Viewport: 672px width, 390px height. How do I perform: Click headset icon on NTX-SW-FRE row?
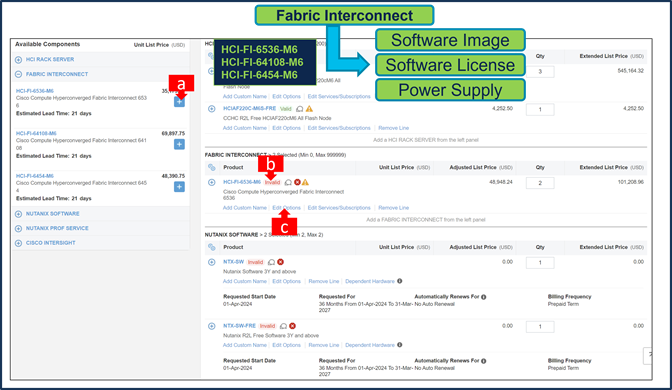point(284,326)
